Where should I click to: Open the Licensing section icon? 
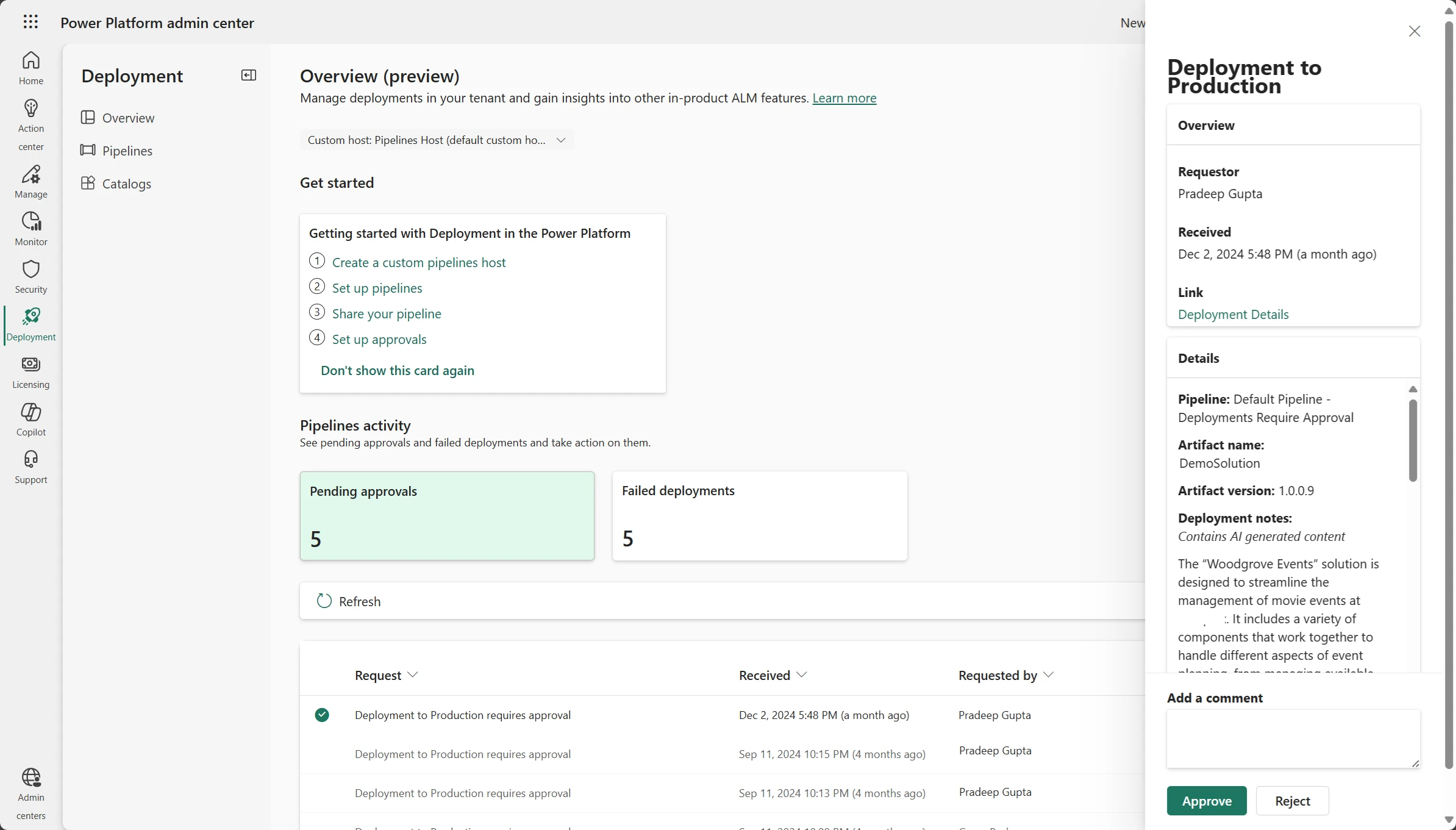(x=30, y=364)
